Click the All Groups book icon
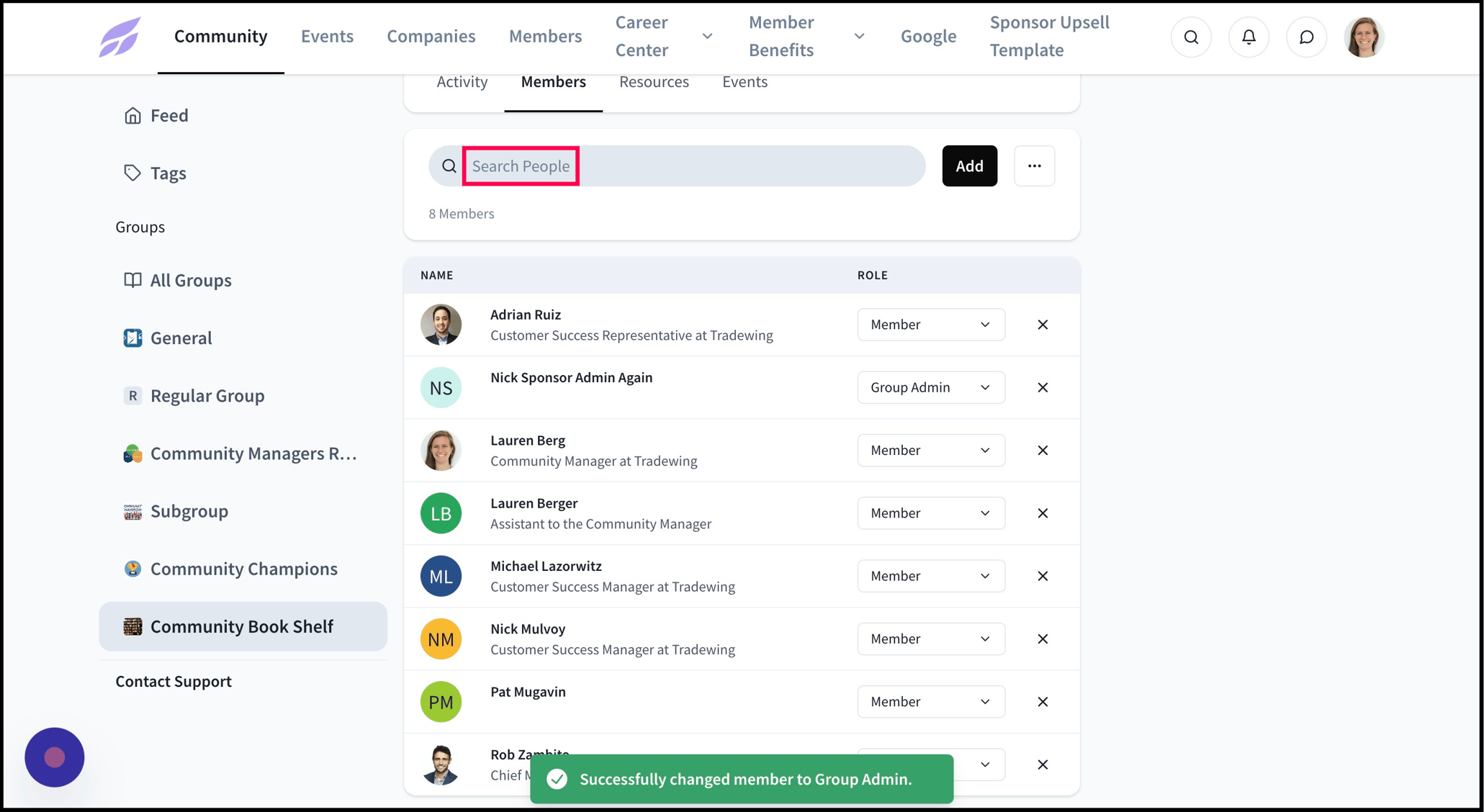 (132, 280)
